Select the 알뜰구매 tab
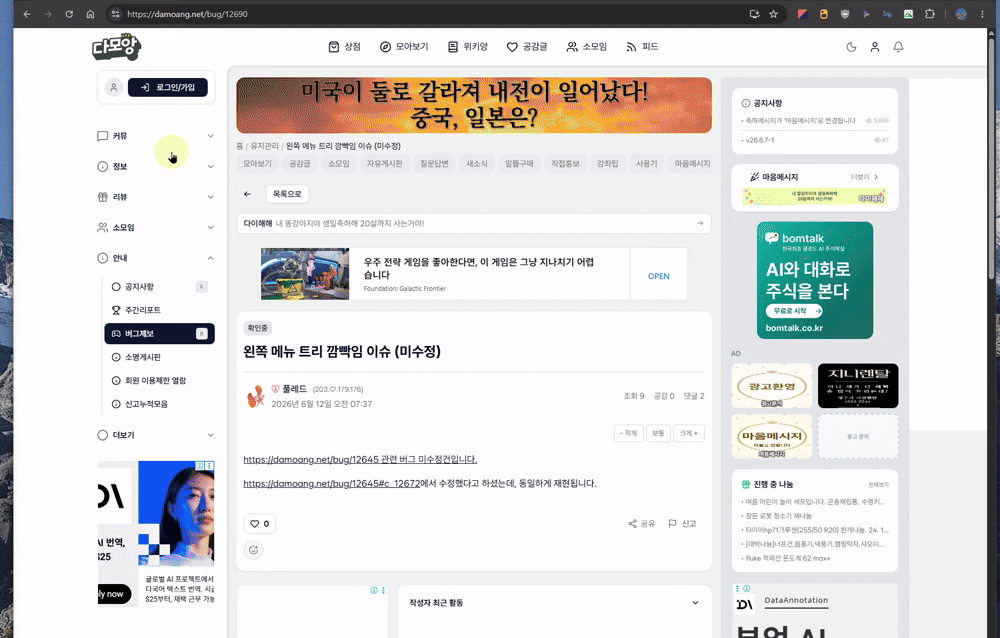 [519, 164]
